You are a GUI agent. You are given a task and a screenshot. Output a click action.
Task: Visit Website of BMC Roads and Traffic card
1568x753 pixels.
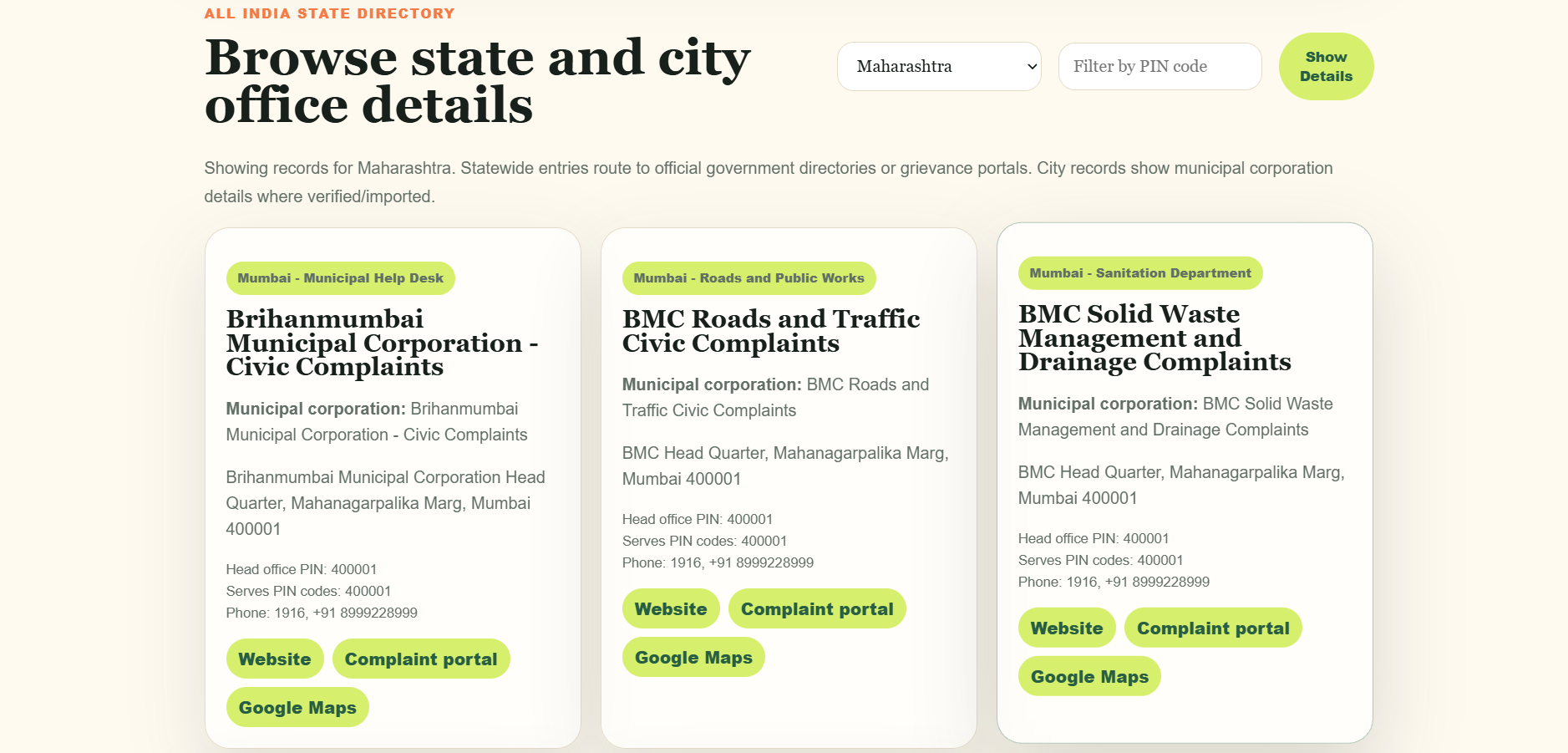671,608
